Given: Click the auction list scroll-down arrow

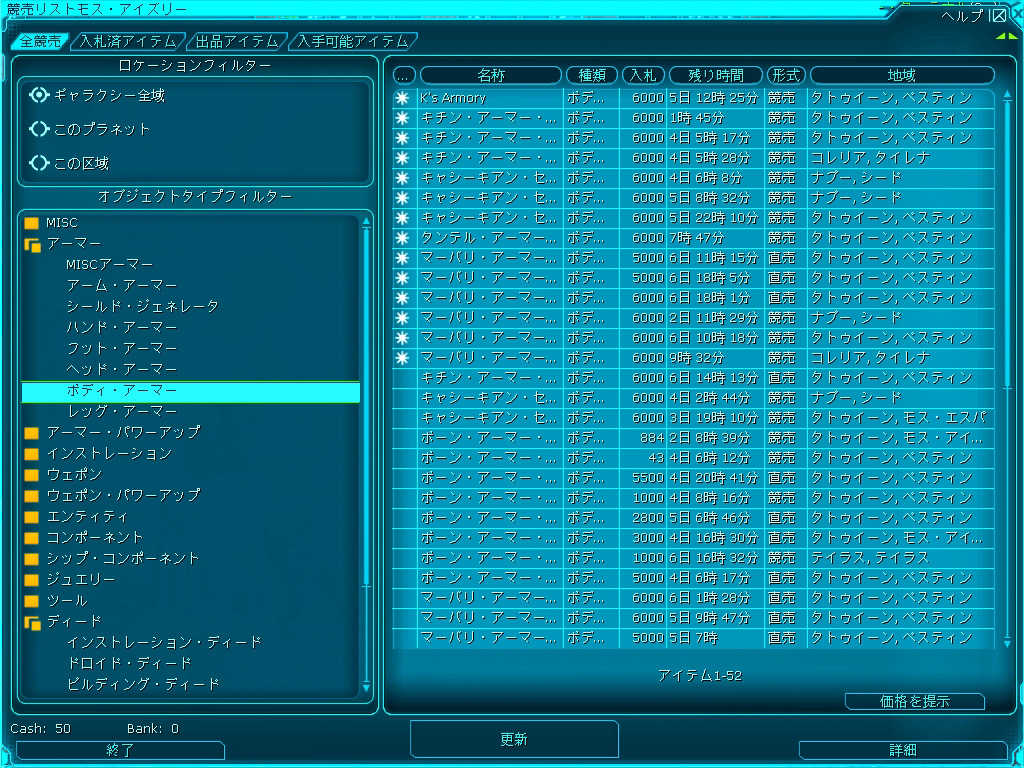Looking at the screenshot, I should tap(1008, 643).
